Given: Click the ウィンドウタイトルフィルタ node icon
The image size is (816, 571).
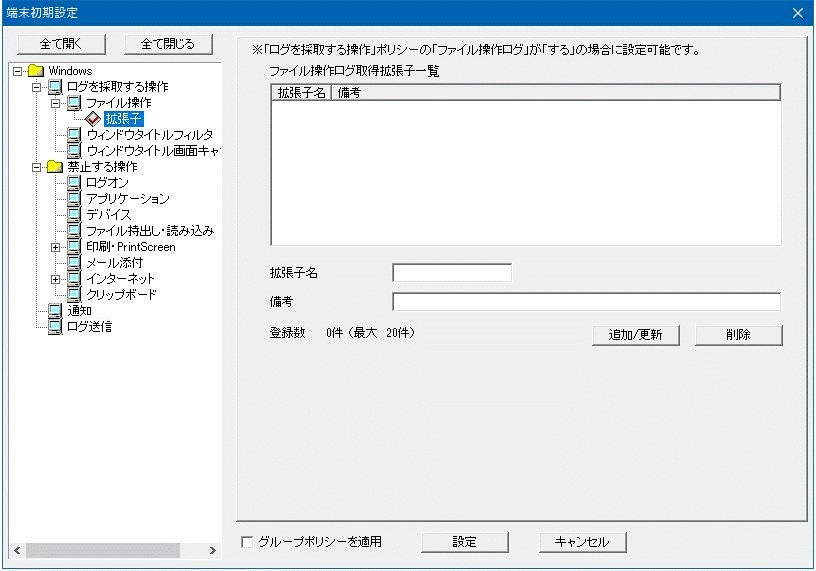Looking at the screenshot, I should pyautogui.click(x=74, y=135).
